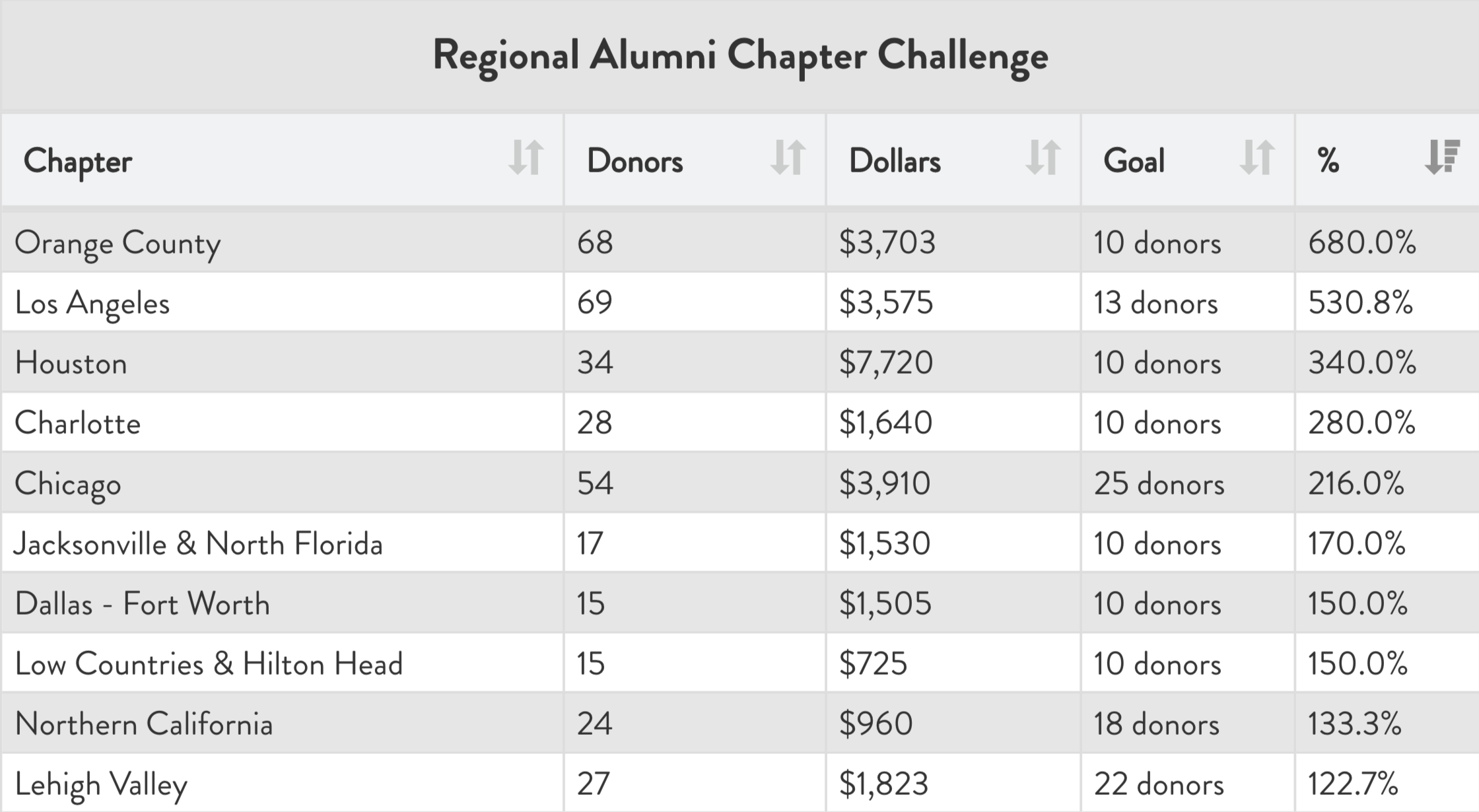Click the Goal header label
Screen dimensions: 1479x812
(1134, 160)
